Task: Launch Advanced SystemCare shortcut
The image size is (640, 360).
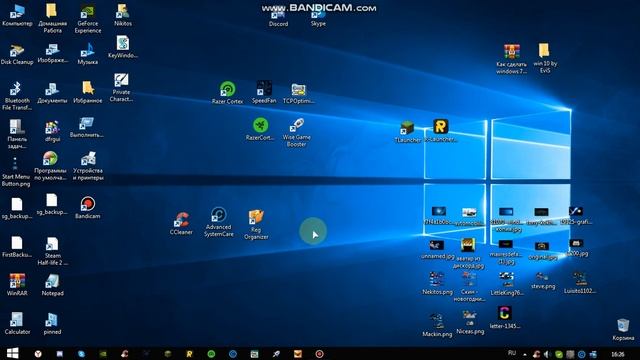Action: (x=218, y=222)
